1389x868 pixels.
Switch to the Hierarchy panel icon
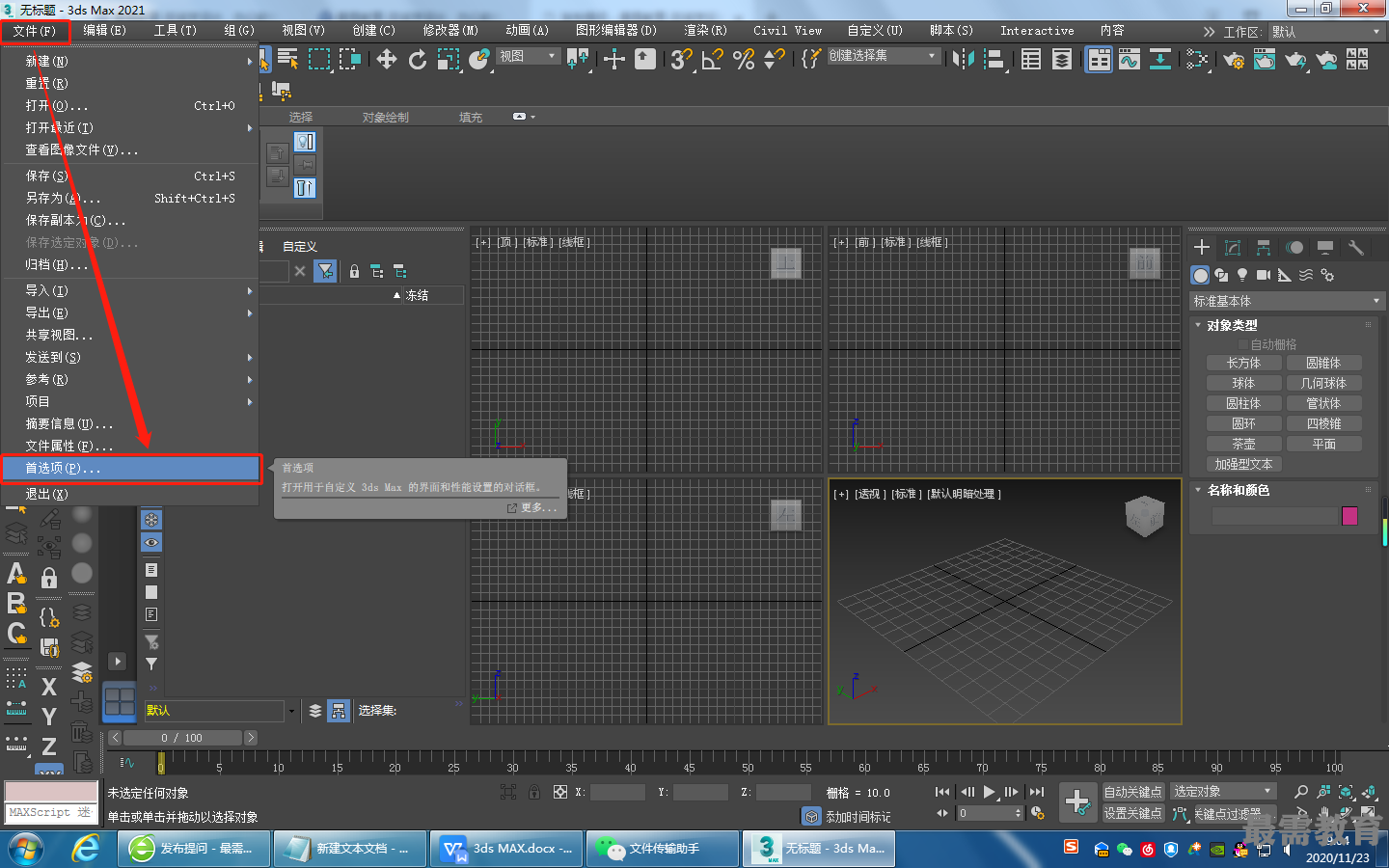coord(1264,248)
